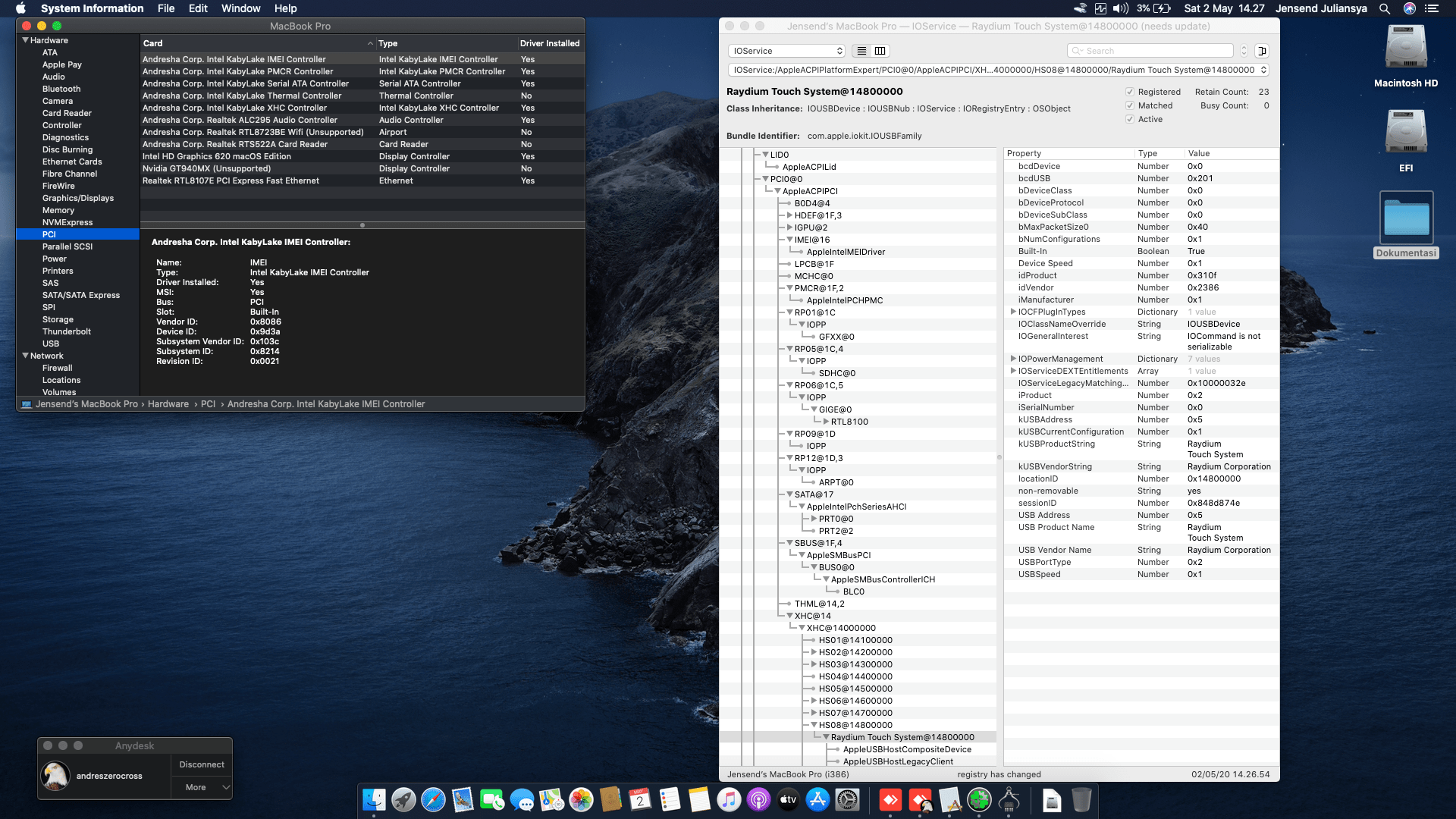Switch IORegistryExplorer to list view
1456x819 pixels.
click(861, 51)
